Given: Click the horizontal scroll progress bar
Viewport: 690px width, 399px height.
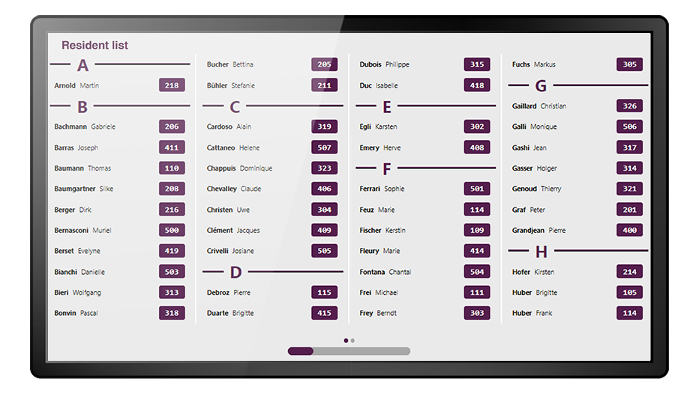Looking at the screenshot, I should pyautogui.click(x=349, y=351).
